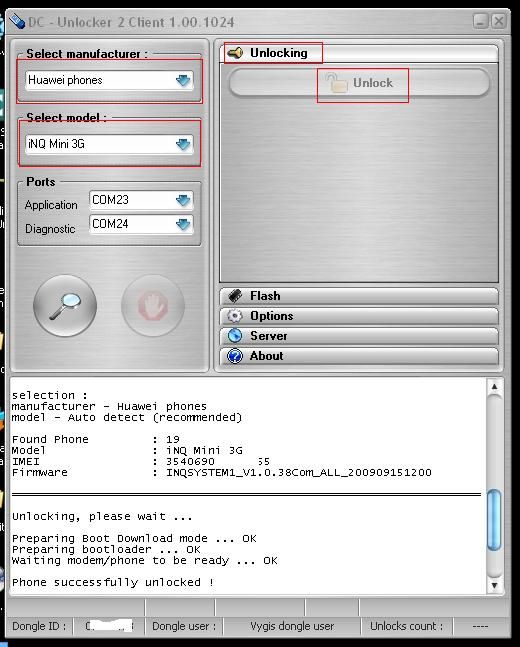Viewport: 520px width, 647px height.
Task: Click the log scrollbar down arrow
Action: (x=494, y=585)
